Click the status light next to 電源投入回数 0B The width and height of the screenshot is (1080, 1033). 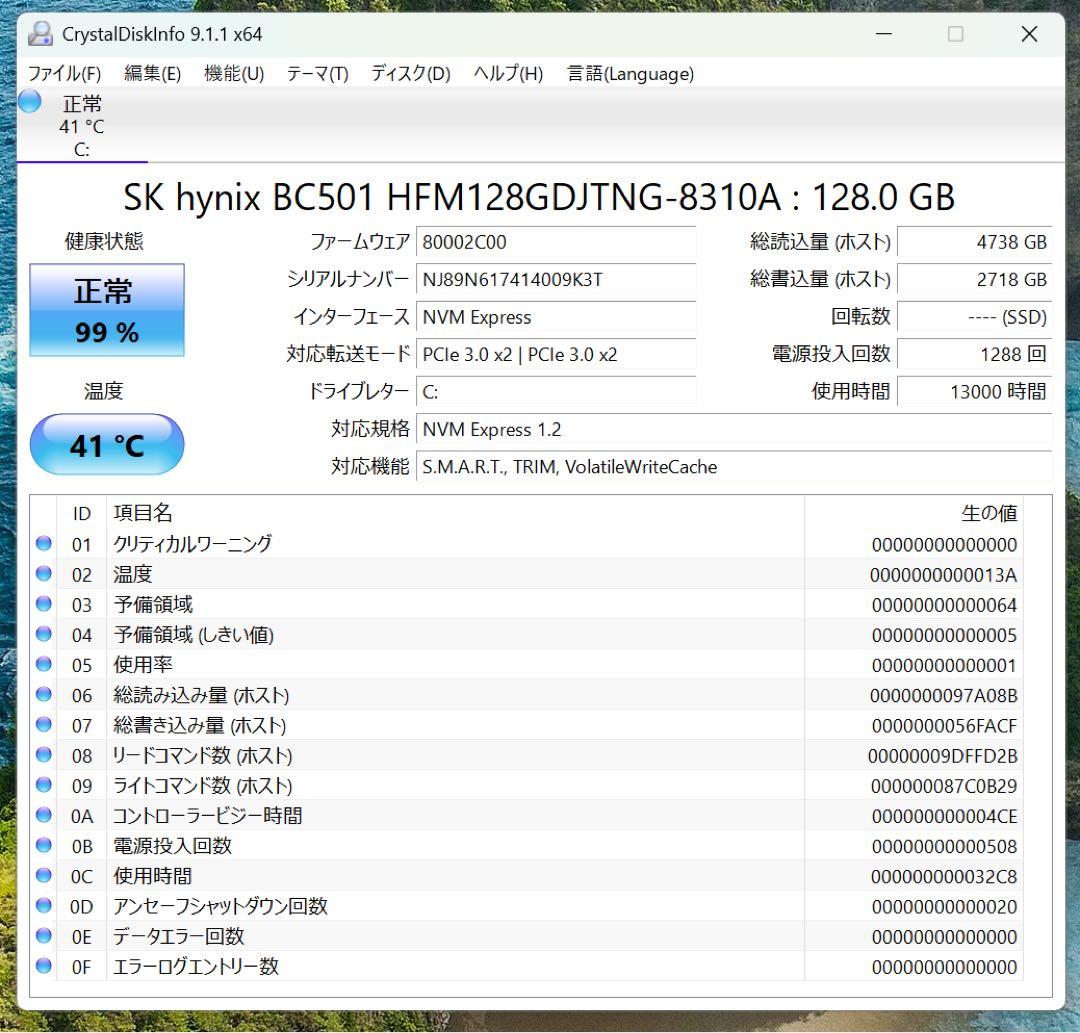[x=43, y=846]
